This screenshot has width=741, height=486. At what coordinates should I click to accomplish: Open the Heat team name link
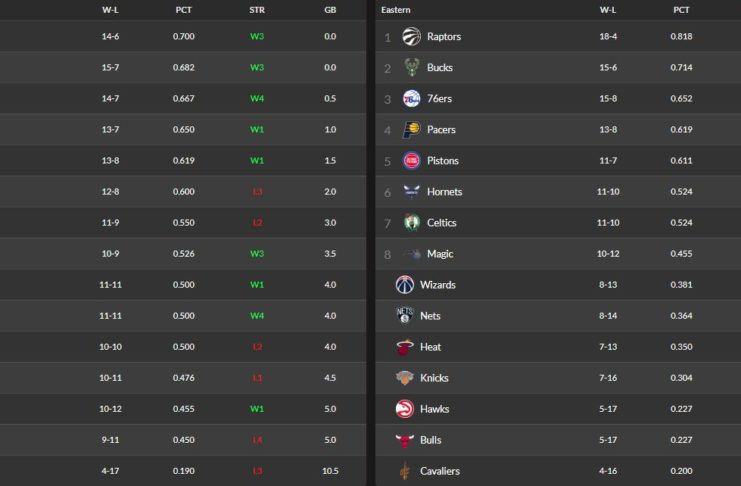pyautogui.click(x=431, y=347)
